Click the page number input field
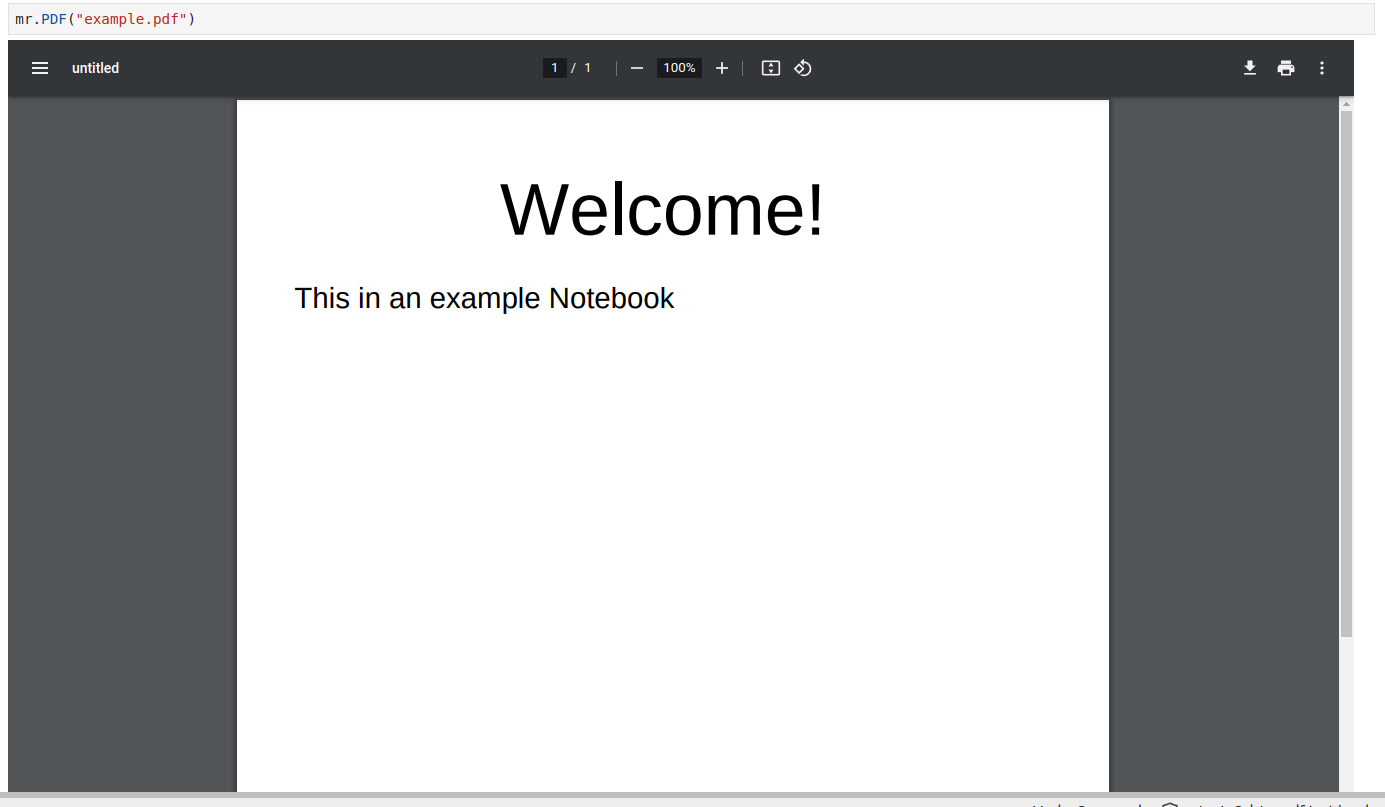 pyautogui.click(x=555, y=67)
